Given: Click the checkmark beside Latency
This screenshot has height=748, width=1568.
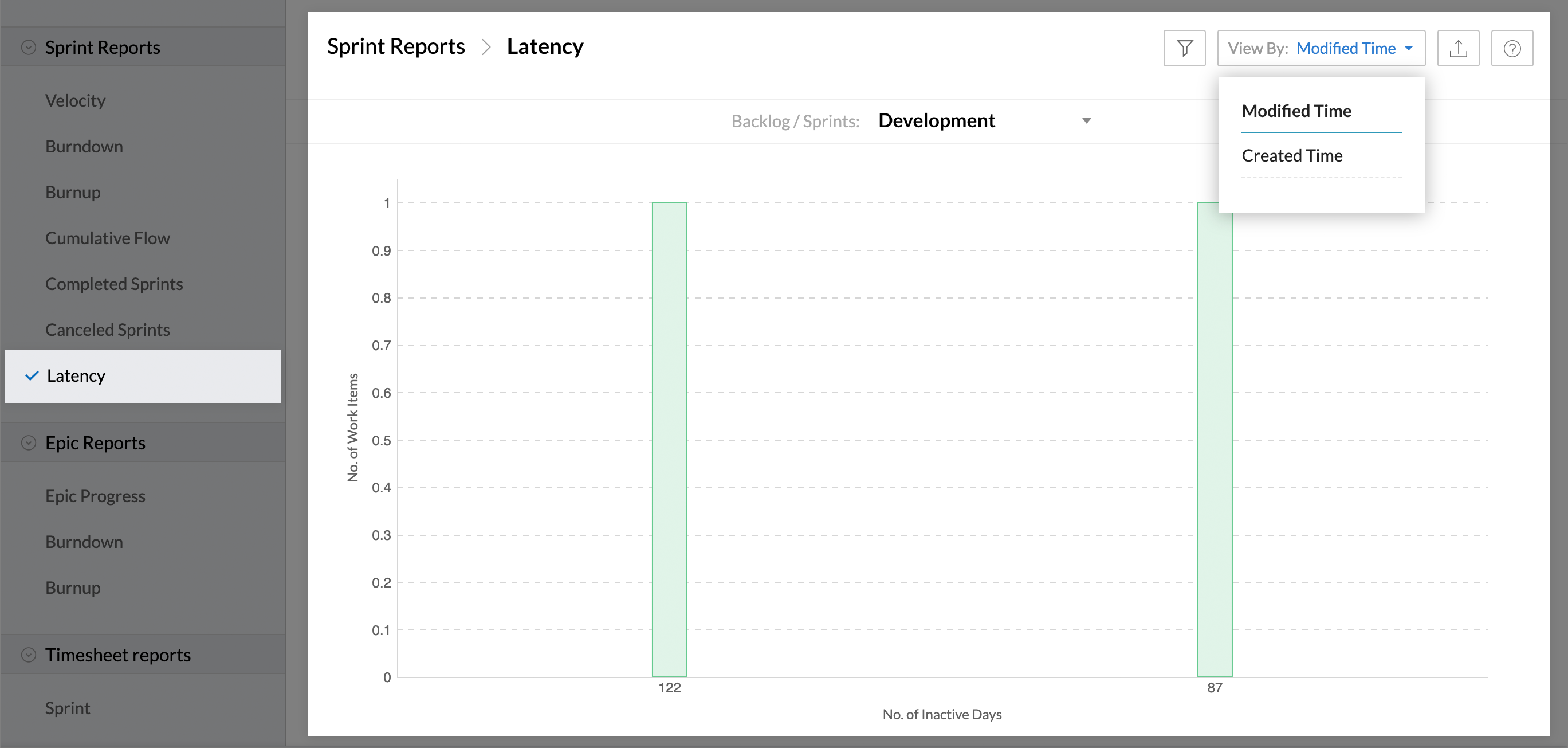Looking at the screenshot, I should tap(32, 376).
